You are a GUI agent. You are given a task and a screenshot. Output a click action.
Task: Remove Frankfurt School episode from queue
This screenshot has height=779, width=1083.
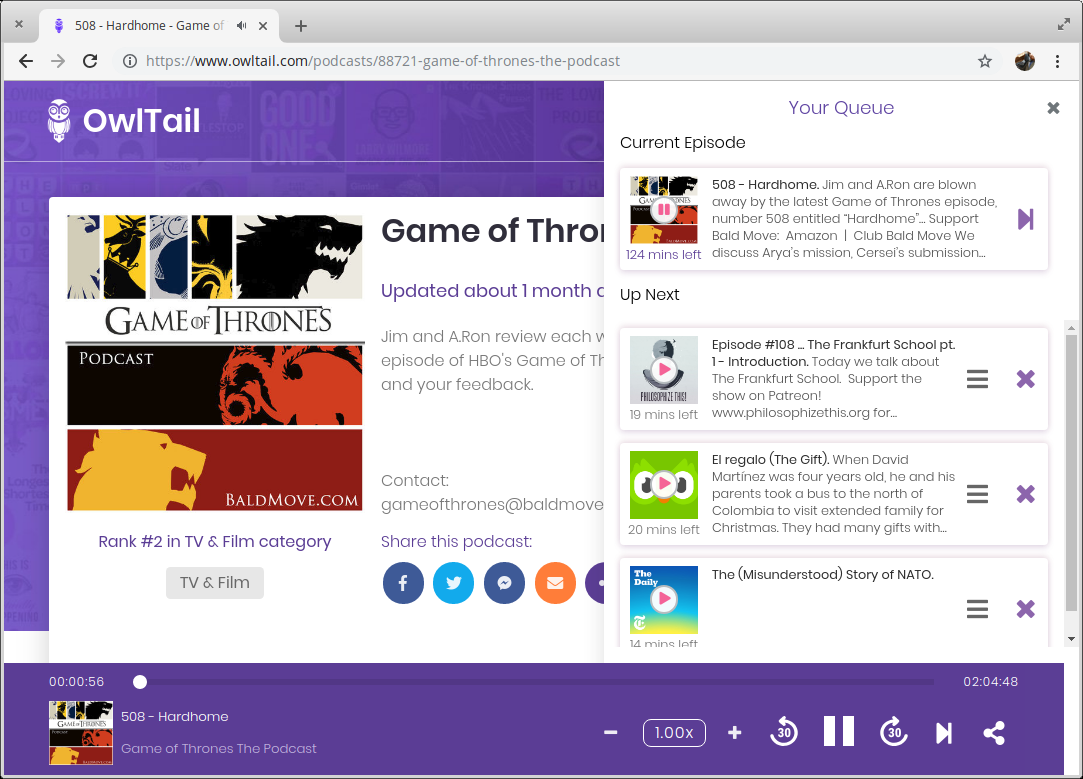pos(1026,378)
